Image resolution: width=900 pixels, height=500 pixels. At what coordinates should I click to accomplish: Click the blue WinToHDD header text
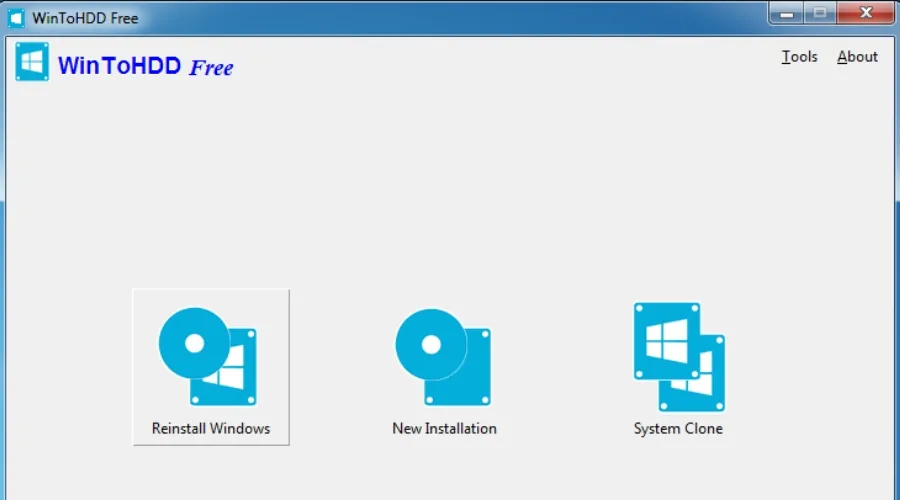(x=120, y=66)
